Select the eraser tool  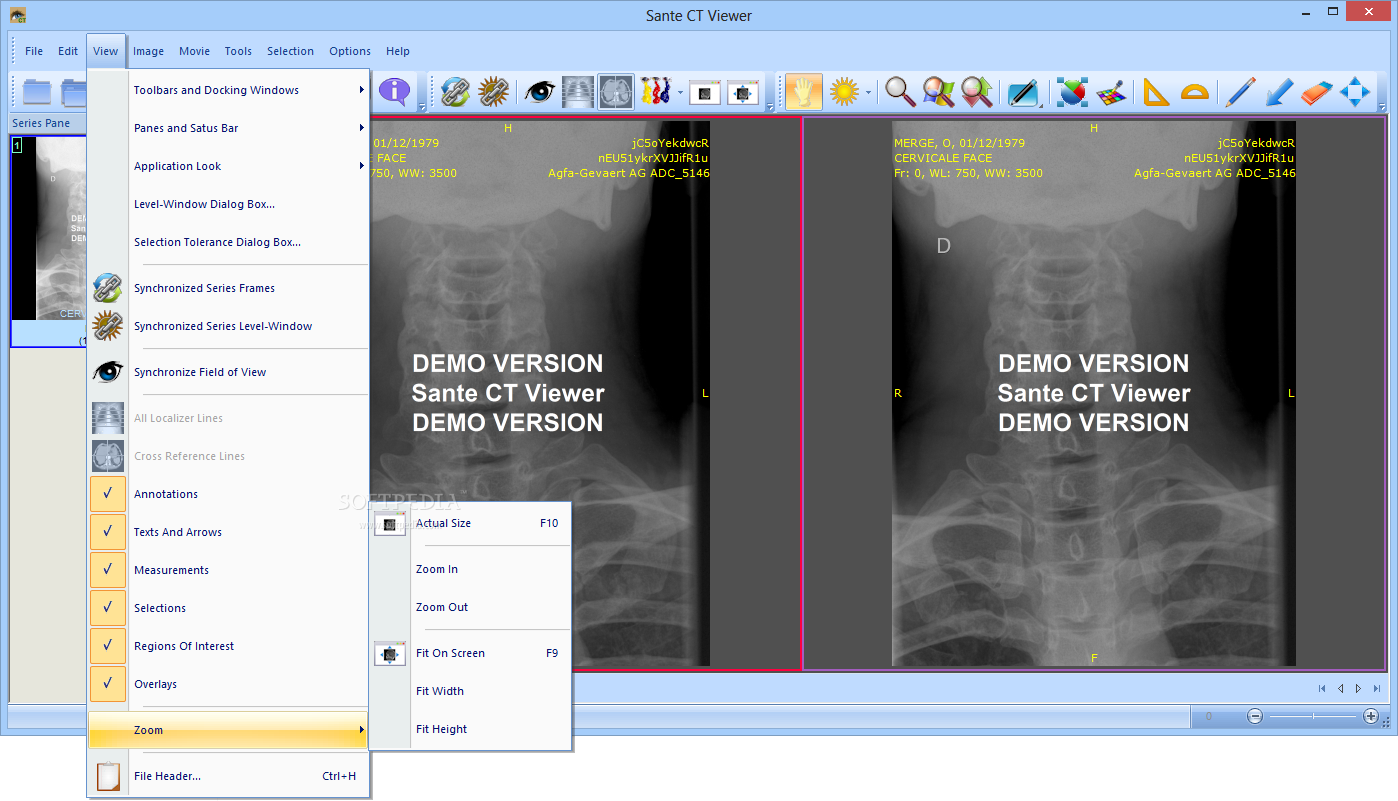(1317, 92)
